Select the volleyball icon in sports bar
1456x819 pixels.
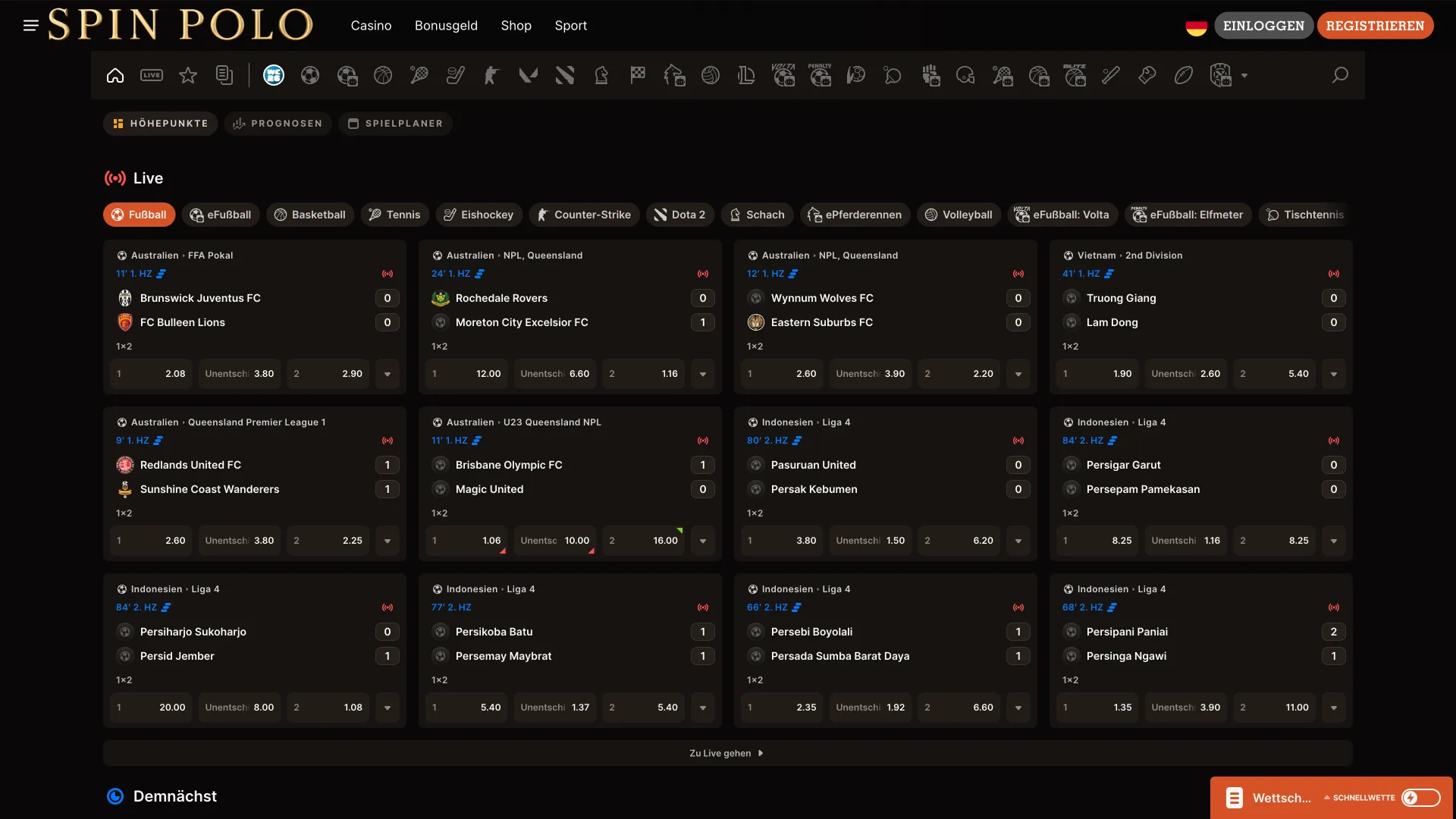(711, 75)
